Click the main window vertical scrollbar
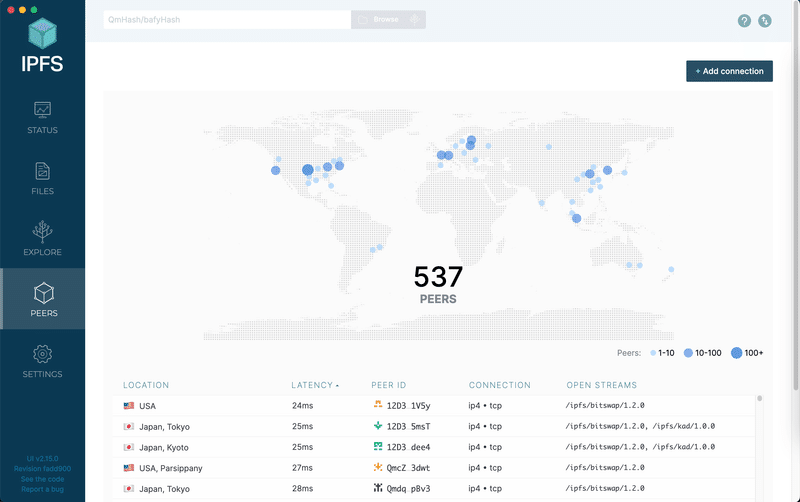This screenshot has height=502, width=800. (795, 195)
